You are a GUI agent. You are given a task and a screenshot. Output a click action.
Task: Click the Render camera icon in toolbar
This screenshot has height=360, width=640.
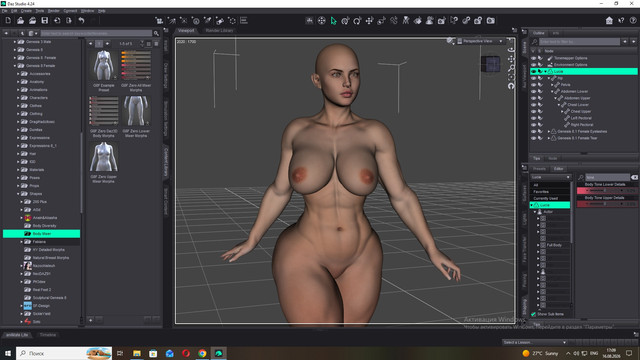(491, 21)
